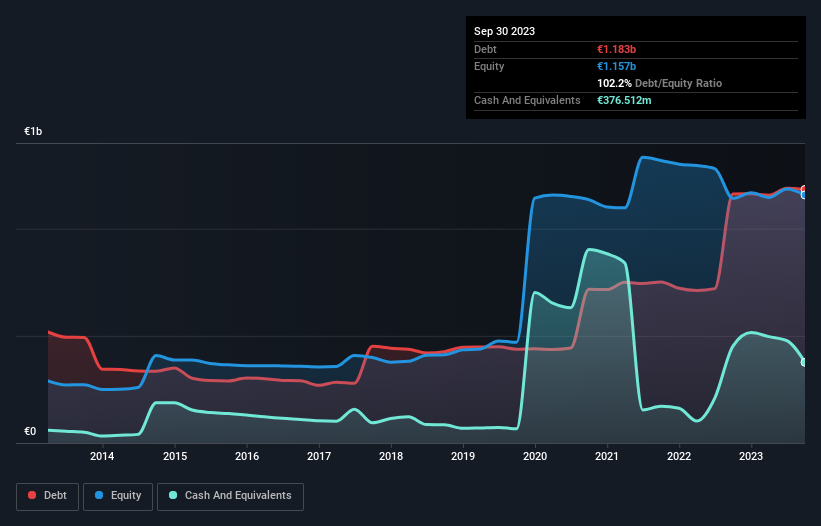Toggle the Cash And Equivalents legend button
The height and width of the screenshot is (526, 821).
tap(230, 496)
